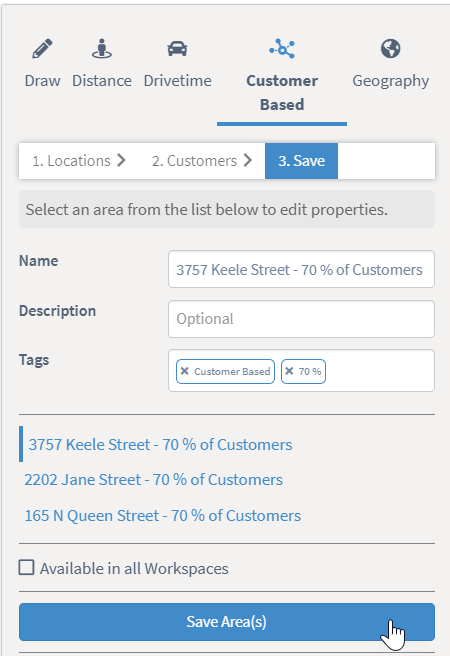This screenshot has width=450, height=656.
Task: Select the Draw pencil icon
Action: pos(42,49)
